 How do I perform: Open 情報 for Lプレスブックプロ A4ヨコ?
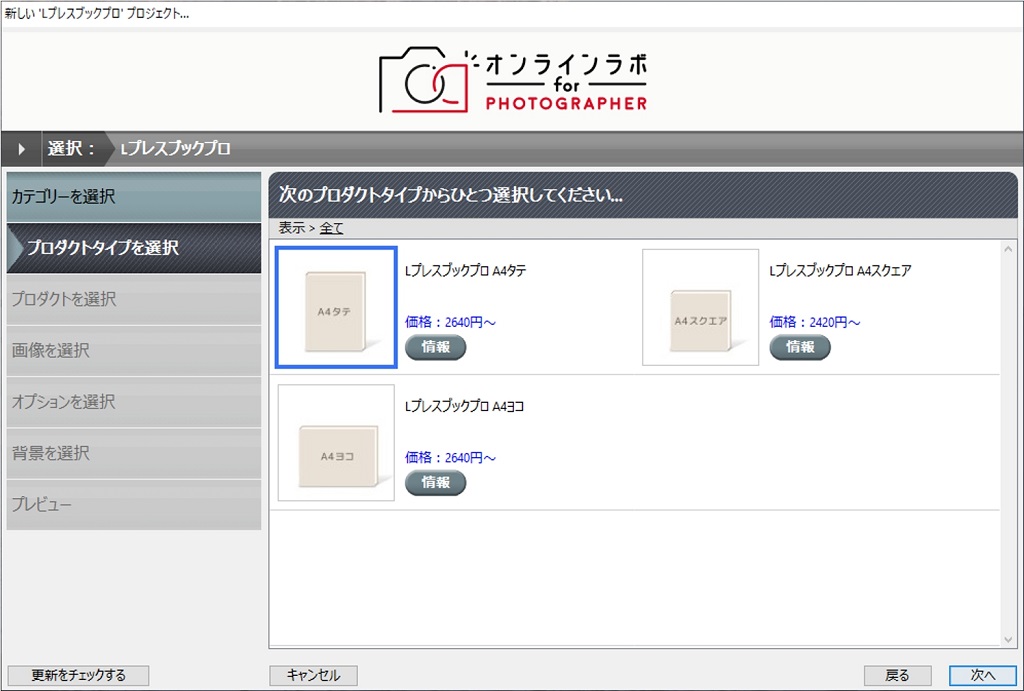coord(435,483)
